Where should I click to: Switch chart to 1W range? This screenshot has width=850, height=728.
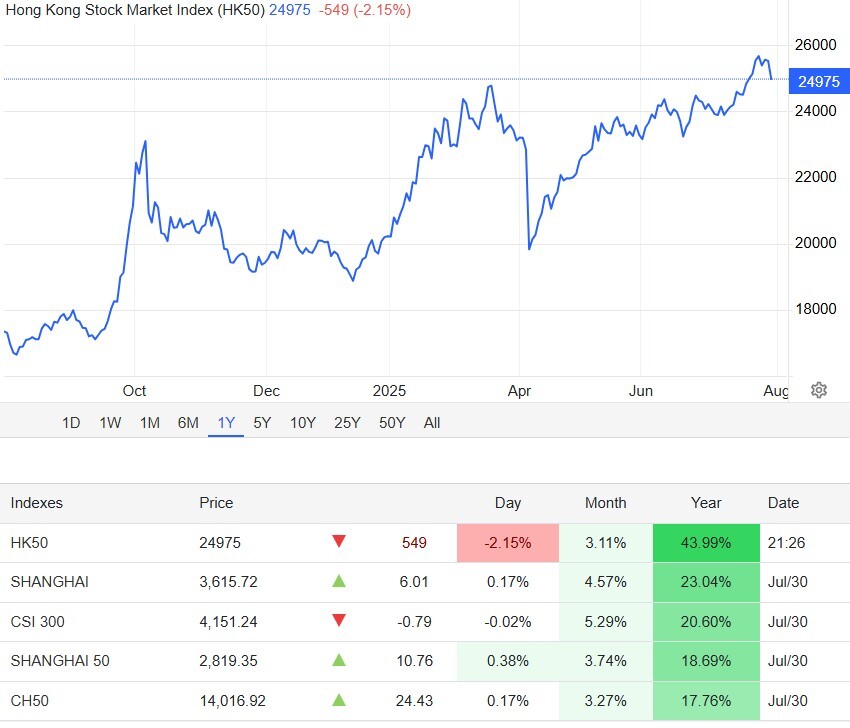coord(110,423)
